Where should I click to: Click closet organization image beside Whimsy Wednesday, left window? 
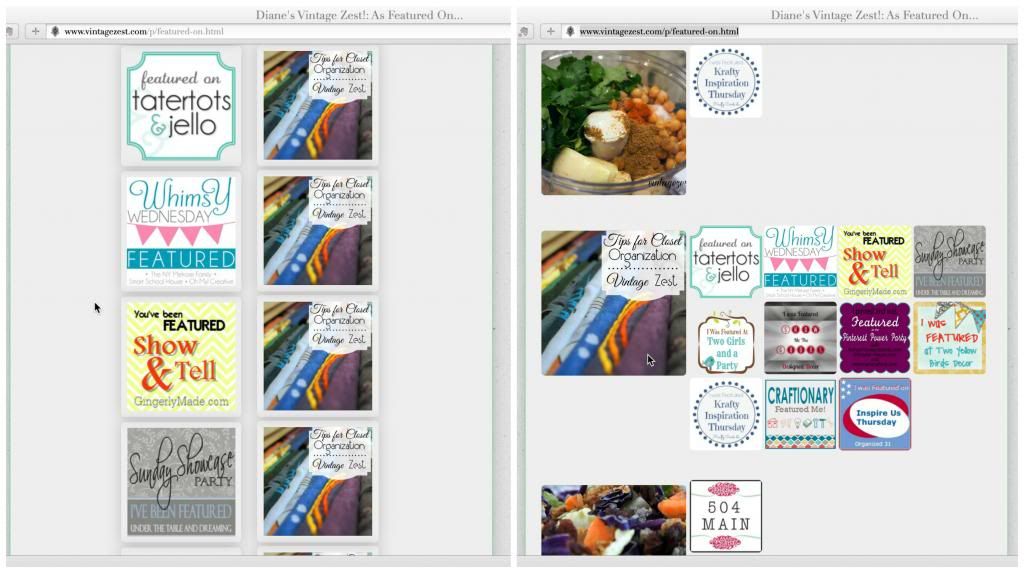click(318, 231)
